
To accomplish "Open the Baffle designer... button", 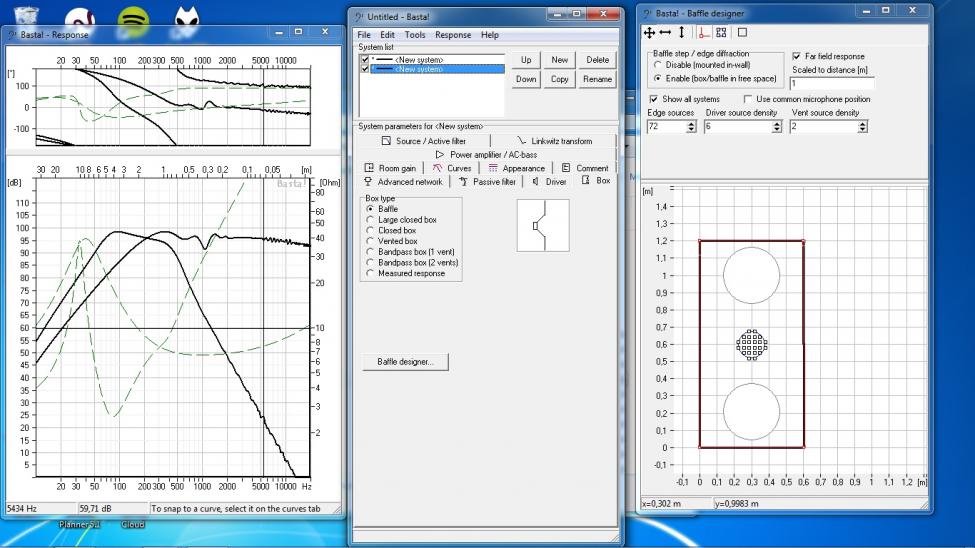I will pyautogui.click(x=405, y=361).
